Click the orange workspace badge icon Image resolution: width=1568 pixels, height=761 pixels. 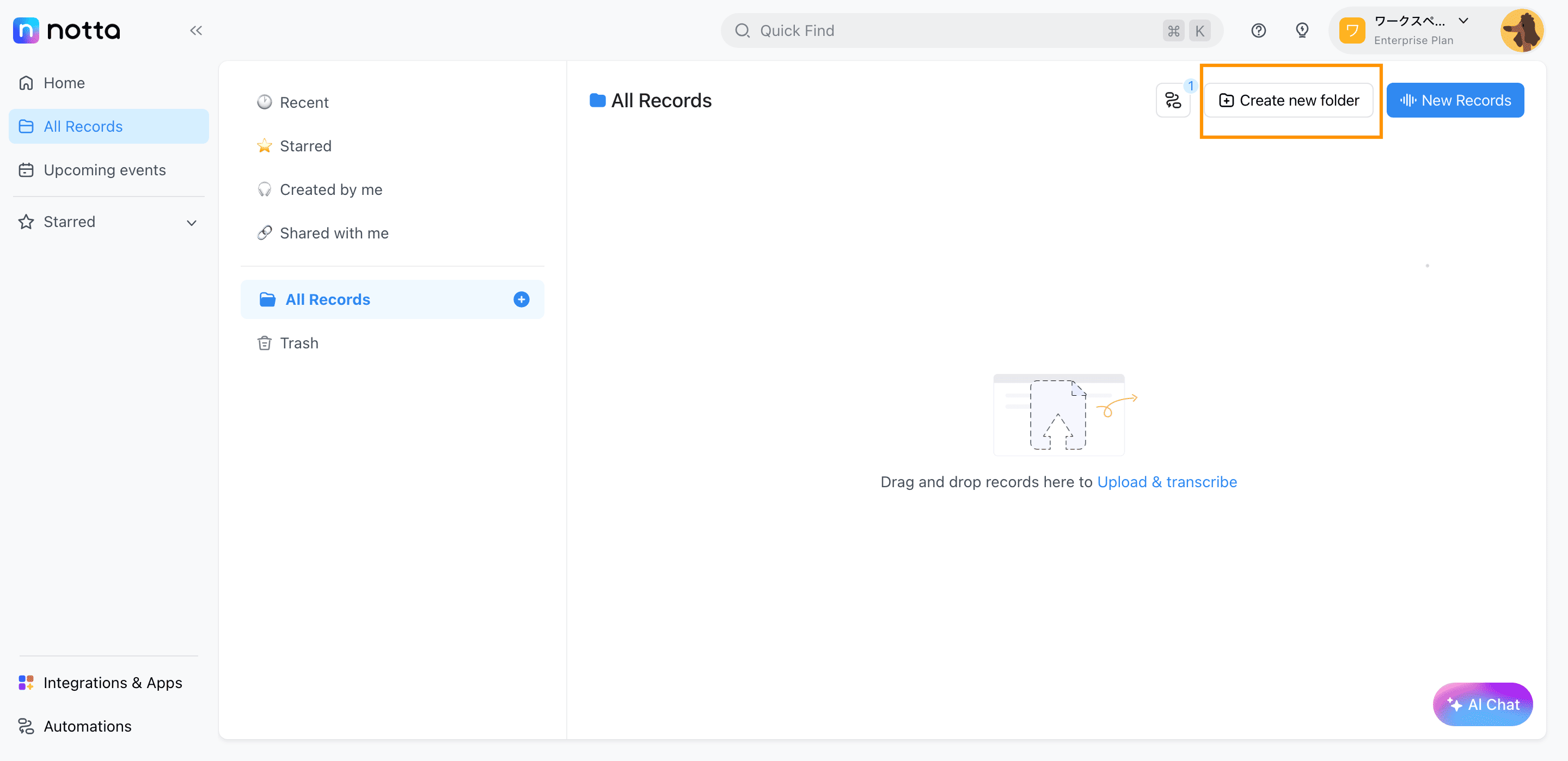coord(1352,30)
